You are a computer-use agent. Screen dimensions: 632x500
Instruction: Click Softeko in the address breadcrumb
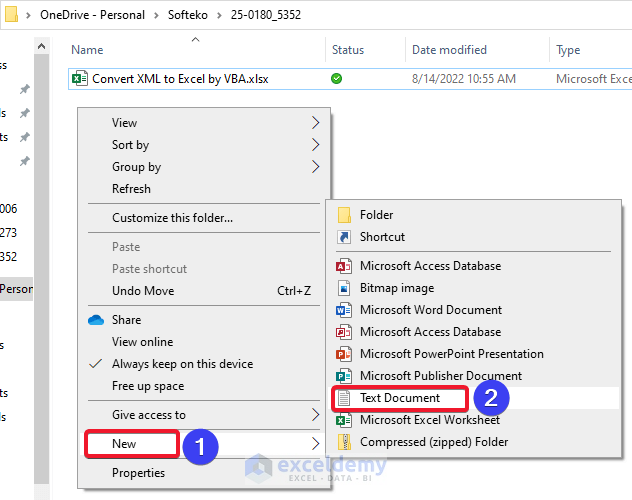pos(184,15)
